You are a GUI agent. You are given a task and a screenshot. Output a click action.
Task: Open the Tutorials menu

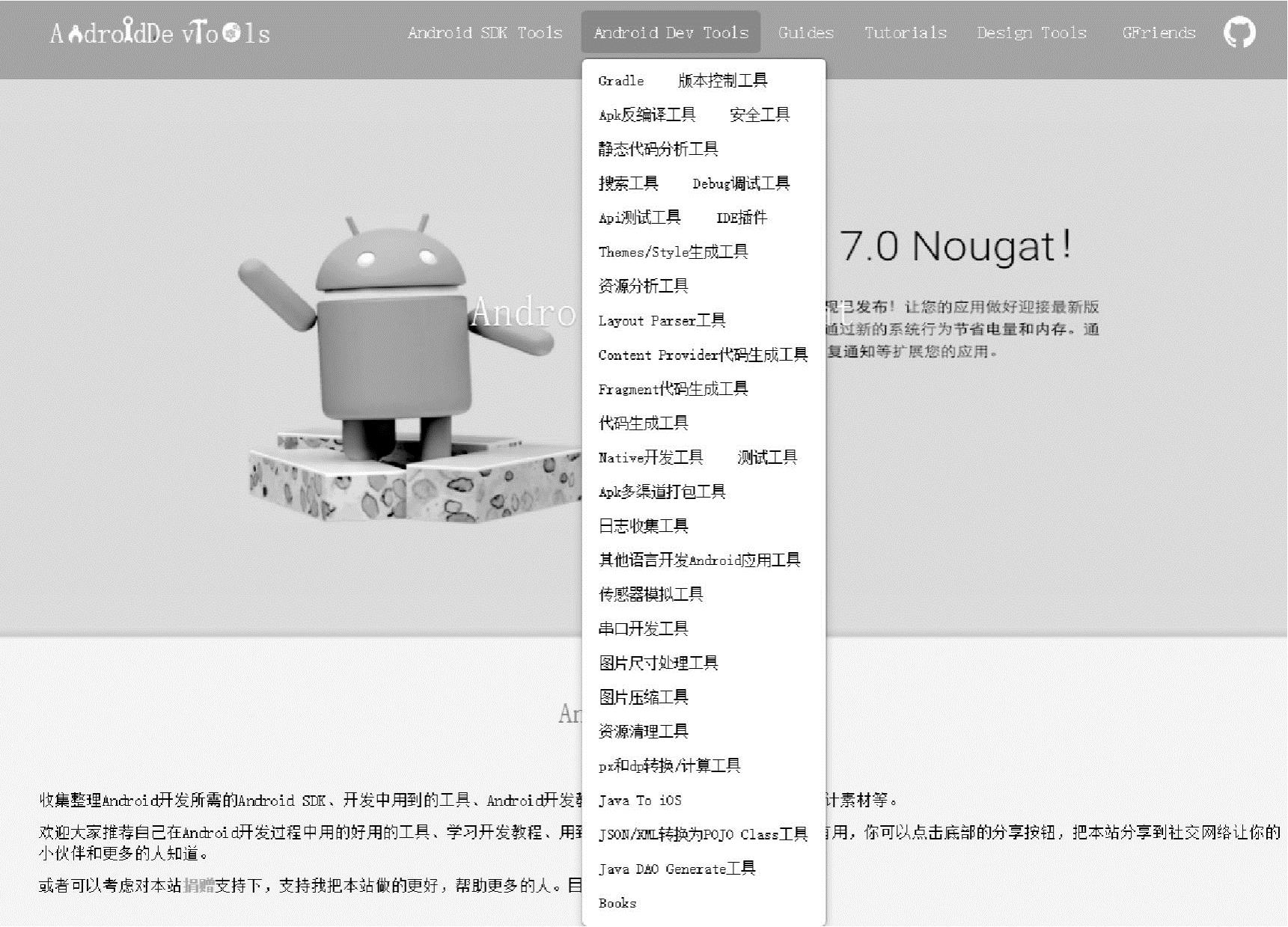pyautogui.click(x=906, y=33)
